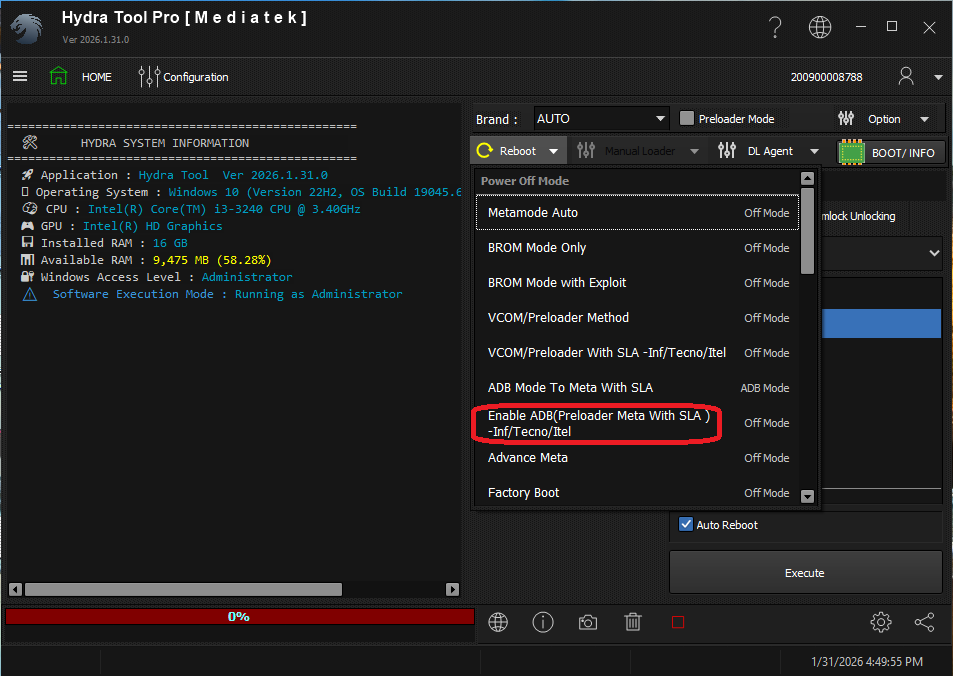Image resolution: width=953 pixels, height=676 pixels.
Task: Click the red stop square icon
Action: point(678,622)
